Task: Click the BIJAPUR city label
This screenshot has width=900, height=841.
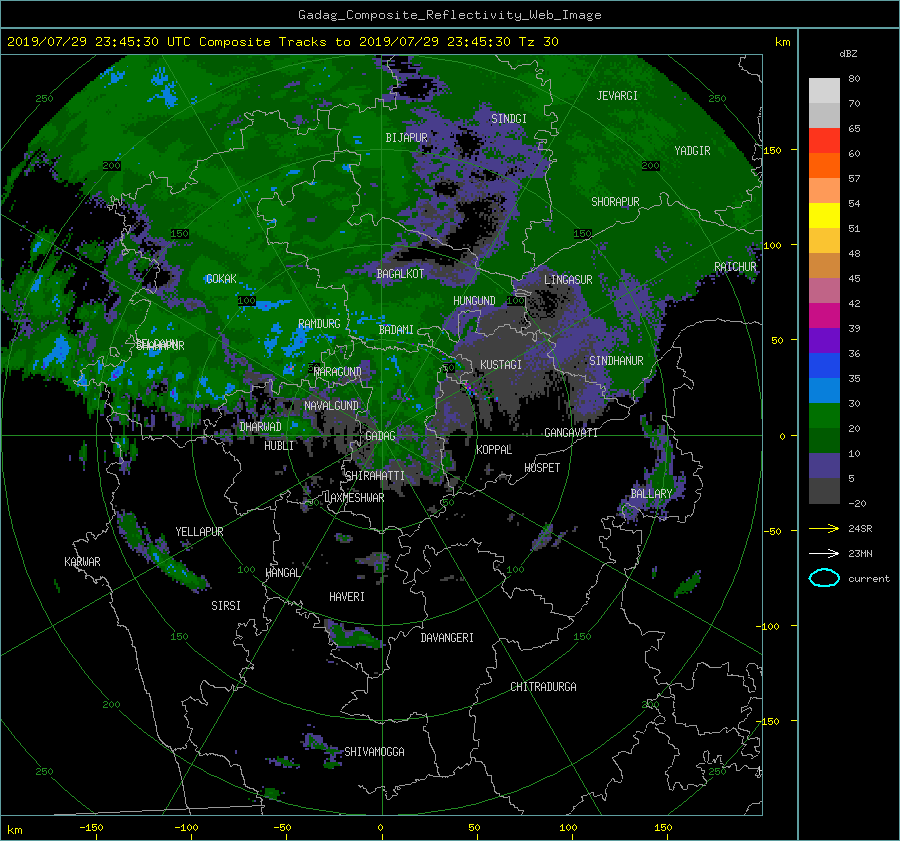Action: pos(406,138)
